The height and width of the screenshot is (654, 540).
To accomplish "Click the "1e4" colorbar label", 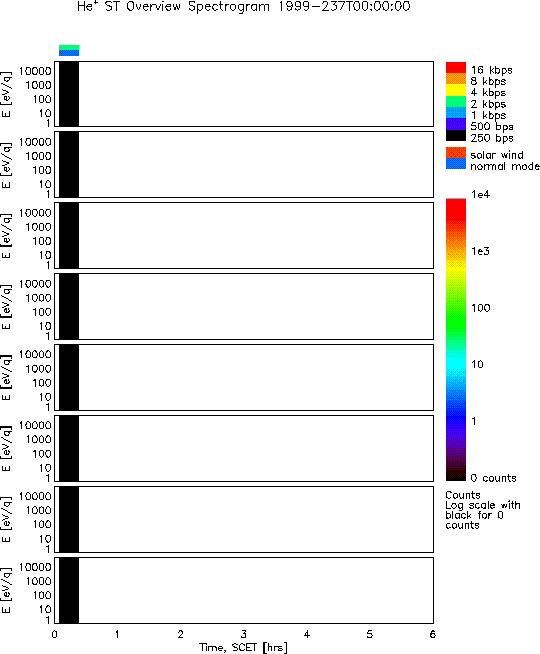I will tap(480, 194).
